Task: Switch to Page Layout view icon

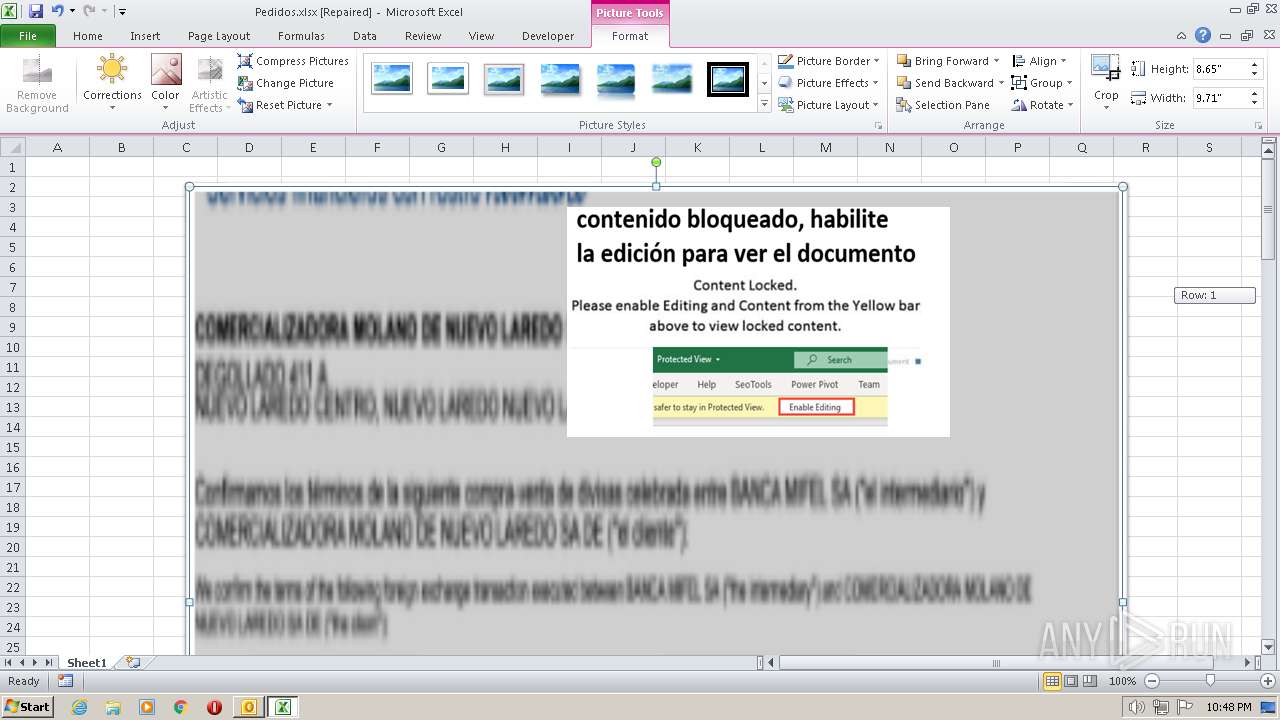Action: (1071, 681)
